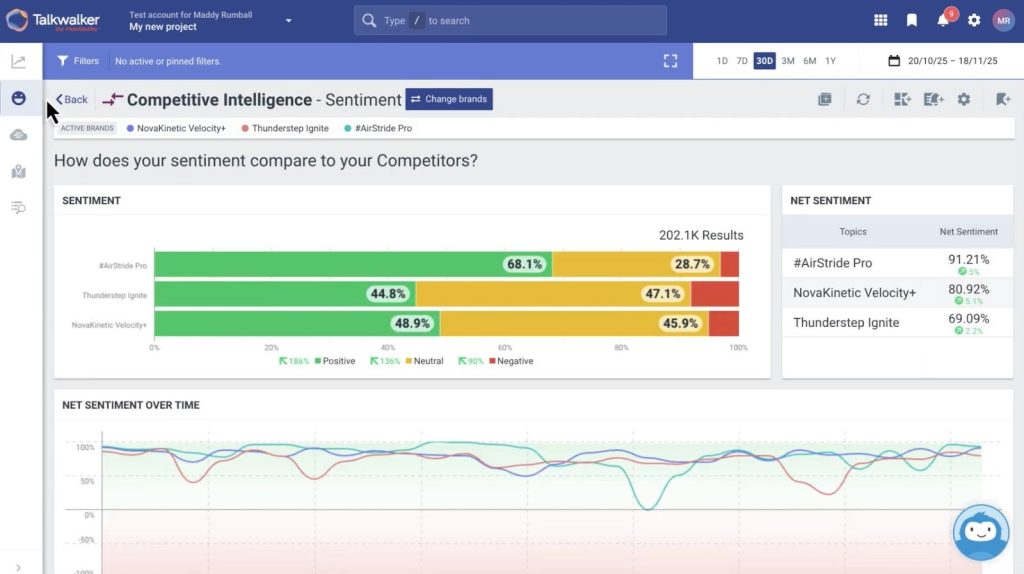Toggle the Negative series in chart legend

(514, 361)
